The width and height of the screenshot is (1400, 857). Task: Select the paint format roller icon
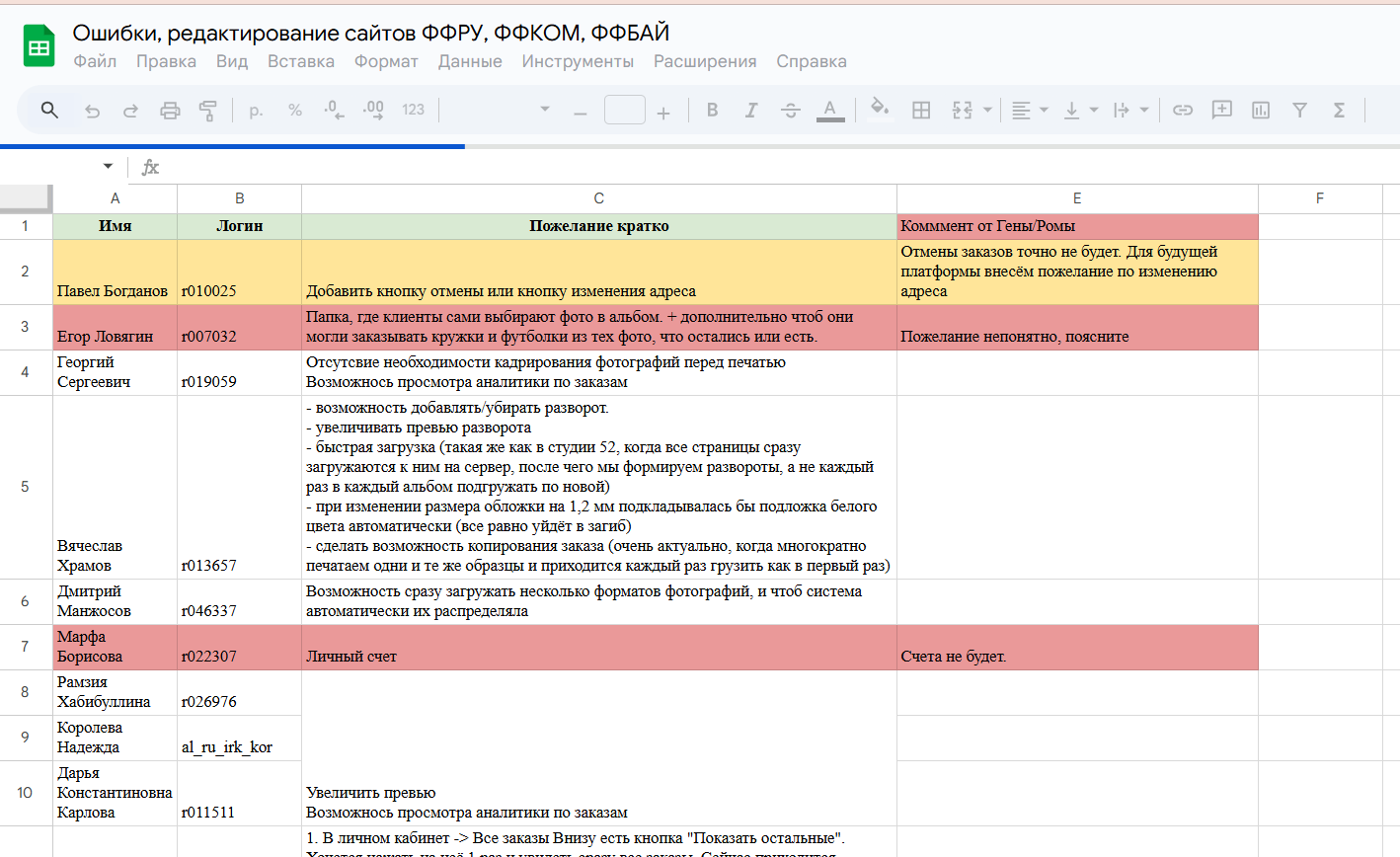tap(208, 111)
